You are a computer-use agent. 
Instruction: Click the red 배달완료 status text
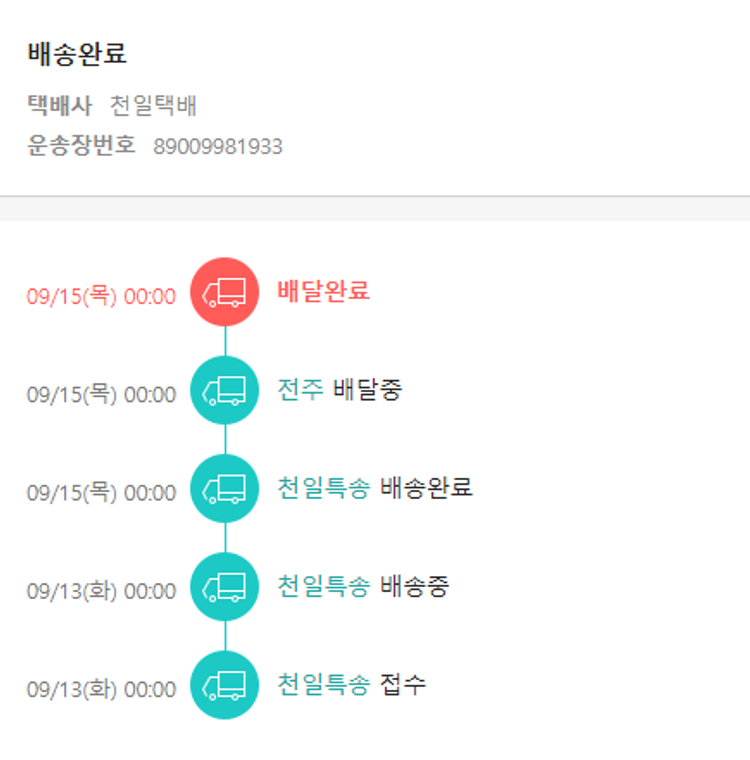point(323,291)
